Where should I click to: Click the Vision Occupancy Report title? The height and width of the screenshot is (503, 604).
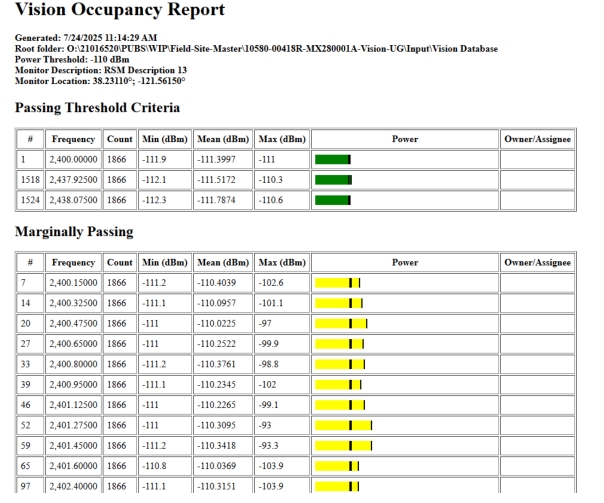pyautogui.click(x=122, y=12)
